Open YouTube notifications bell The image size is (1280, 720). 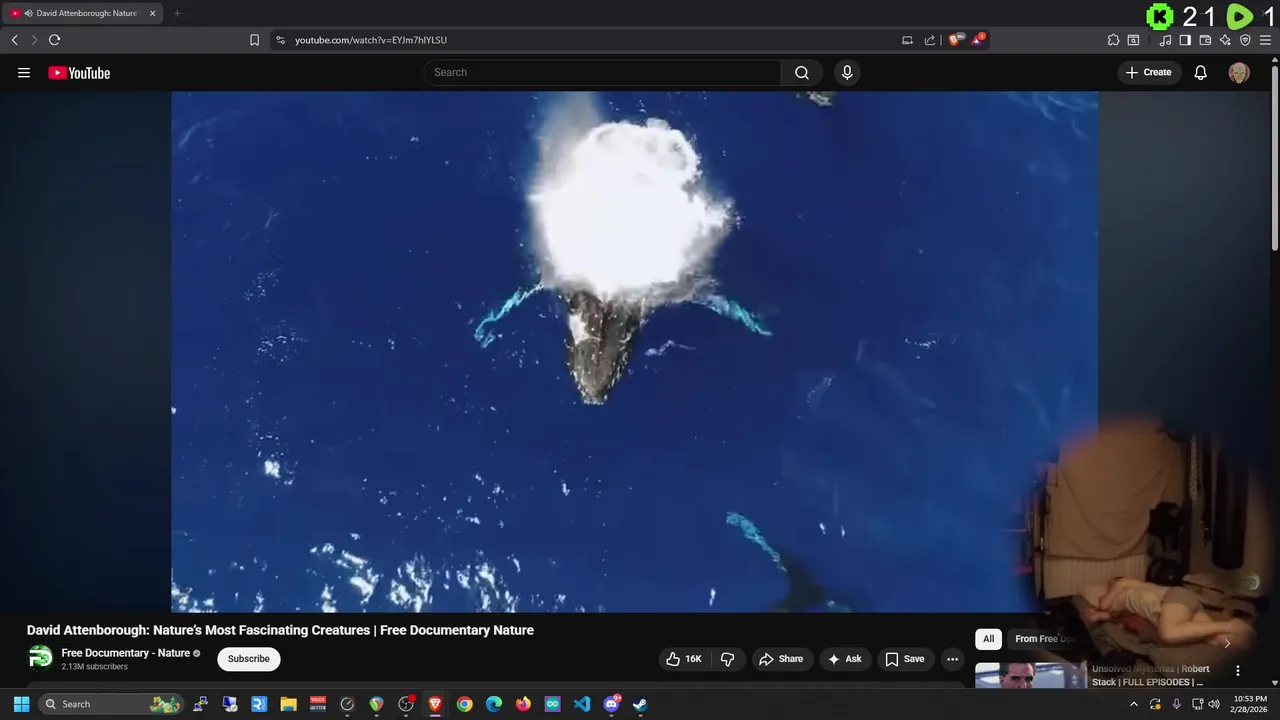[1201, 72]
